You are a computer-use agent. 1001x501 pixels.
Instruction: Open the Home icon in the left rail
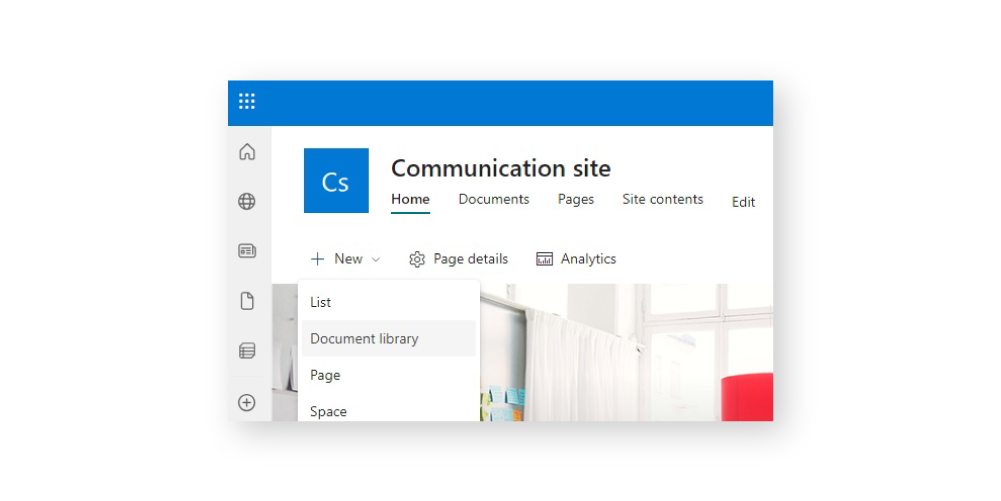[x=247, y=152]
